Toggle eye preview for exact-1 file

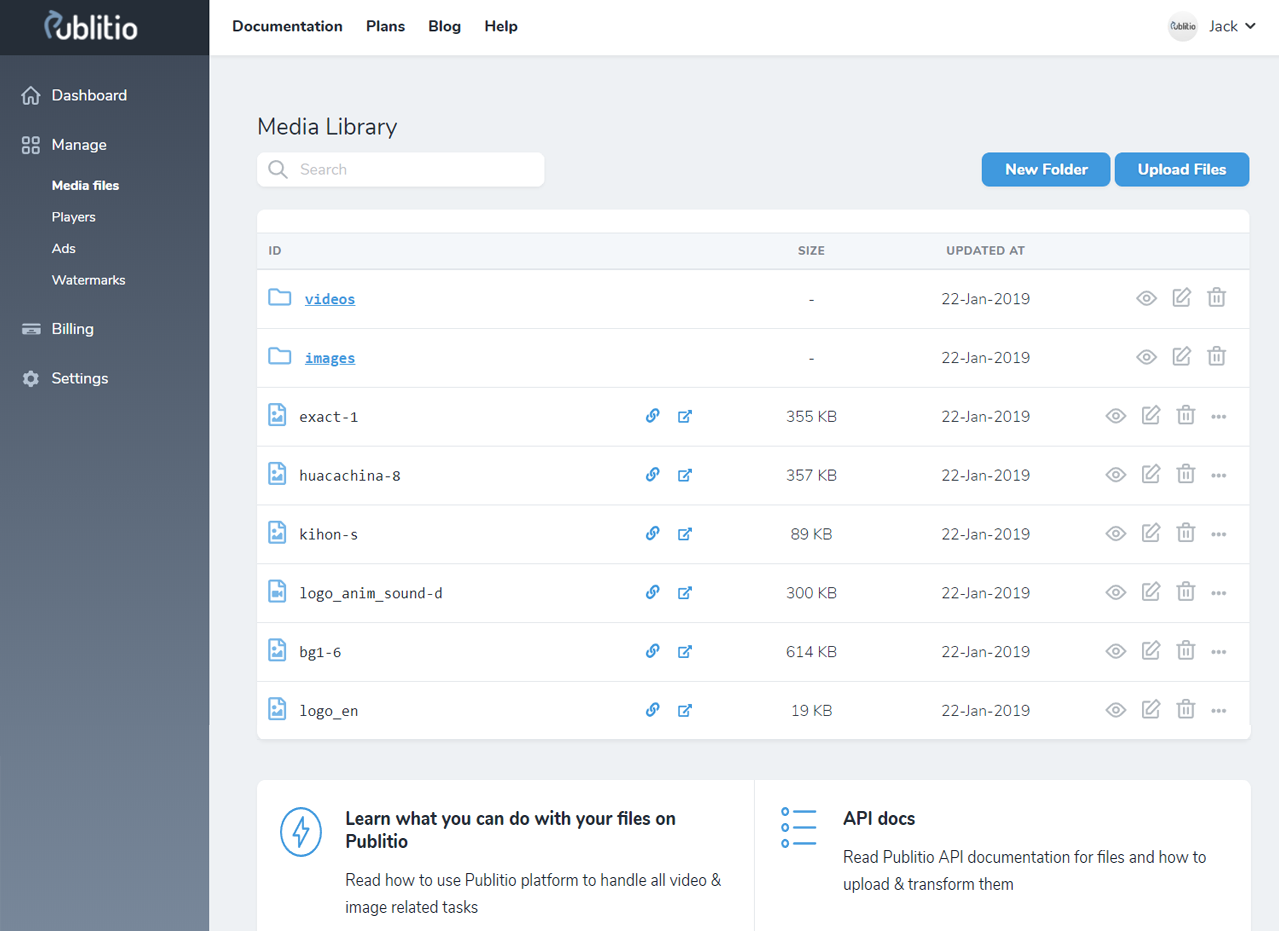click(1116, 416)
